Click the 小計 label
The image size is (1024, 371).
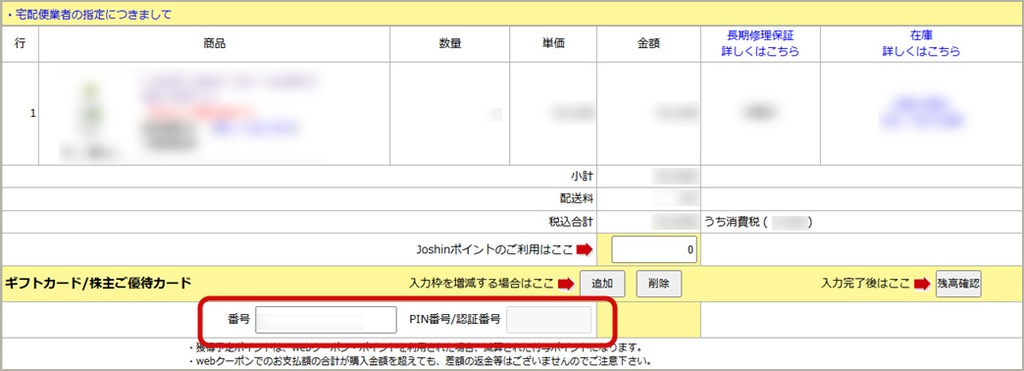pyautogui.click(x=581, y=176)
